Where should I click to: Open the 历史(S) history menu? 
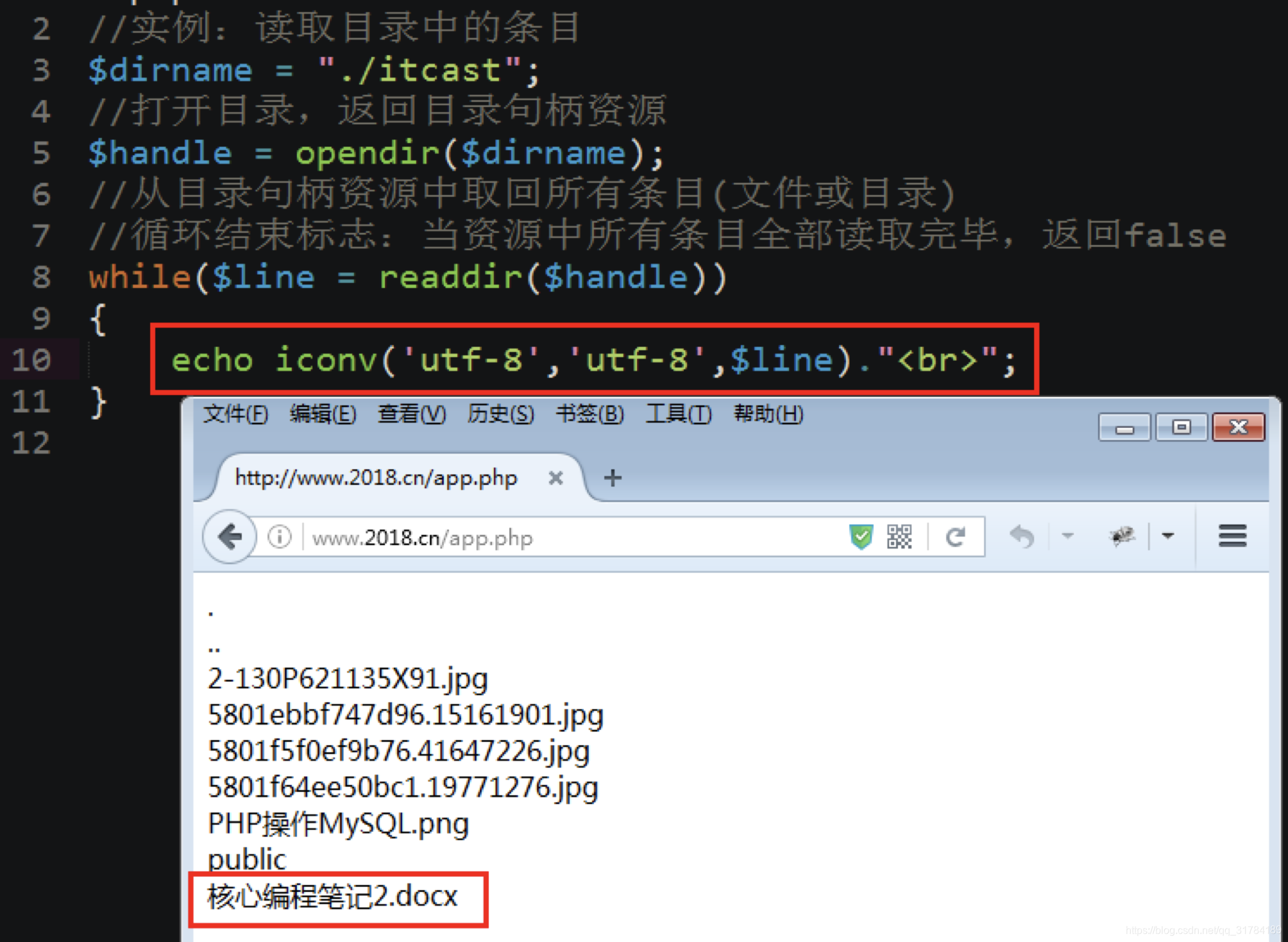[500, 414]
